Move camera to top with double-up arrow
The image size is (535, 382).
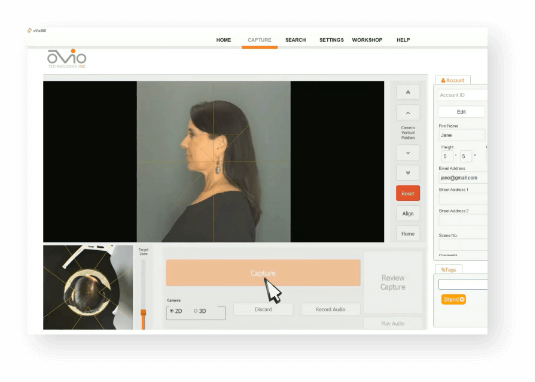click(x=408, y=92)
